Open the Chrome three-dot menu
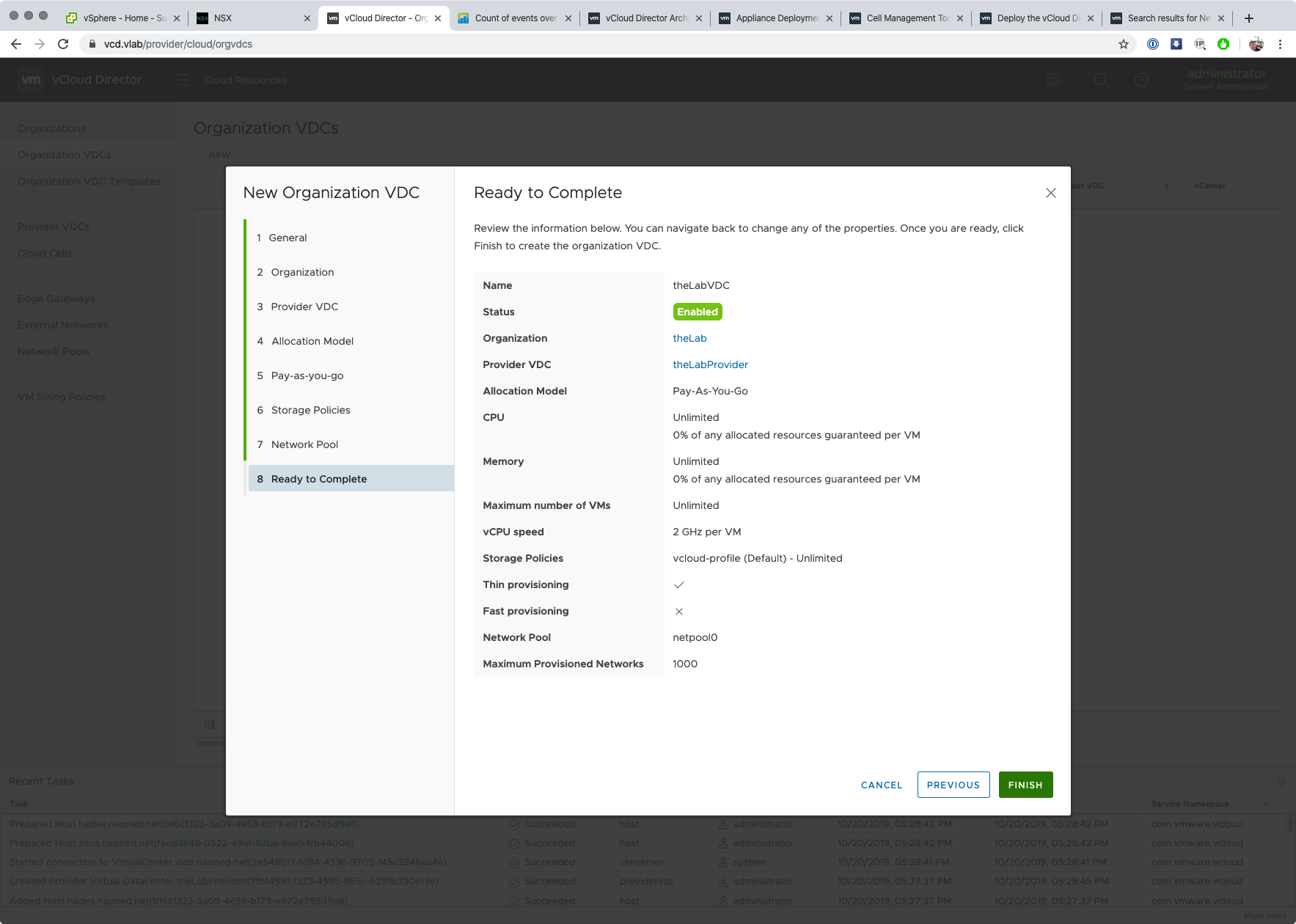This screenshot has height=924, width=1296. 1280,44
